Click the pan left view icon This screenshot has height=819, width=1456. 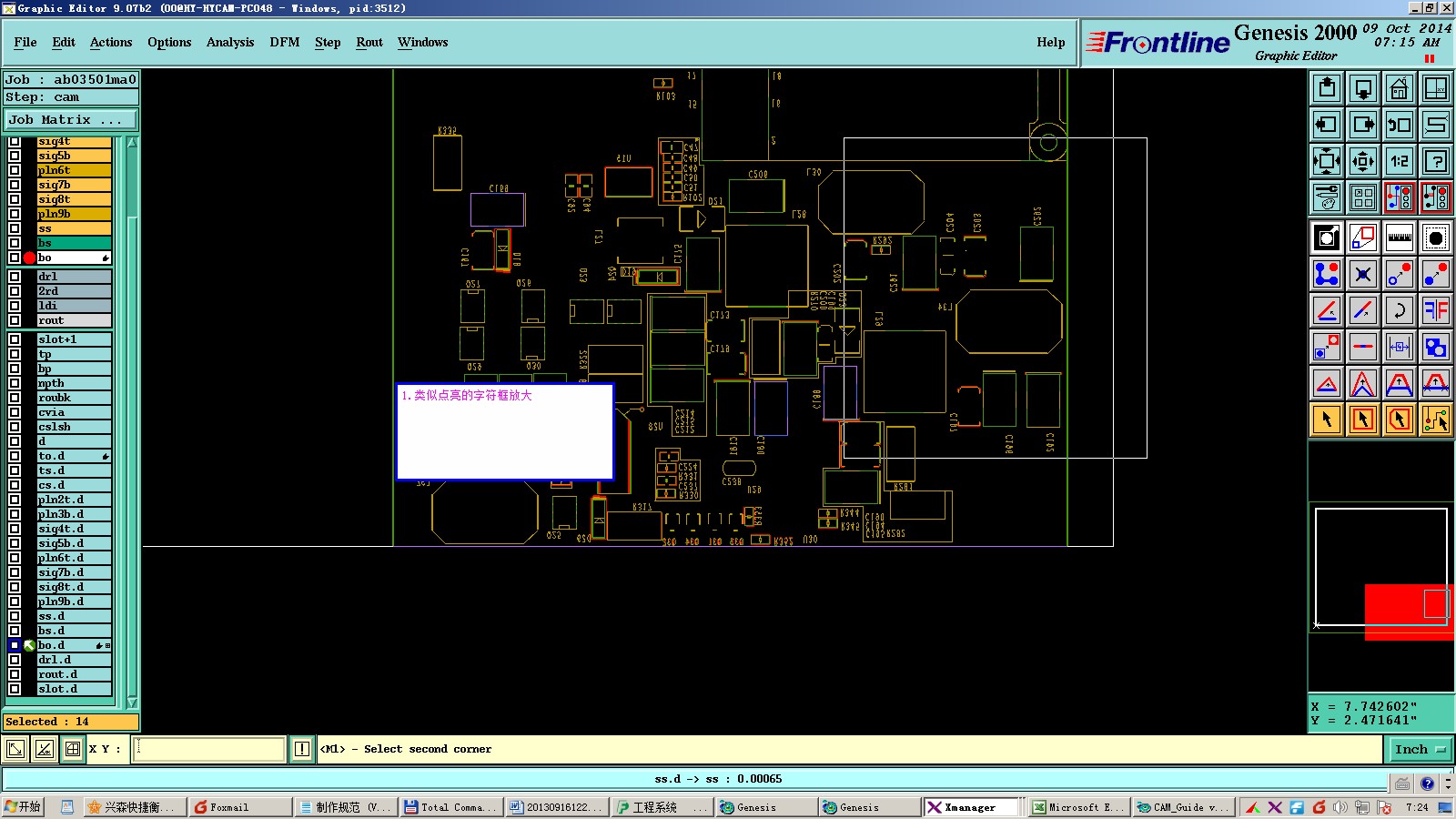tap(1327, 125)
